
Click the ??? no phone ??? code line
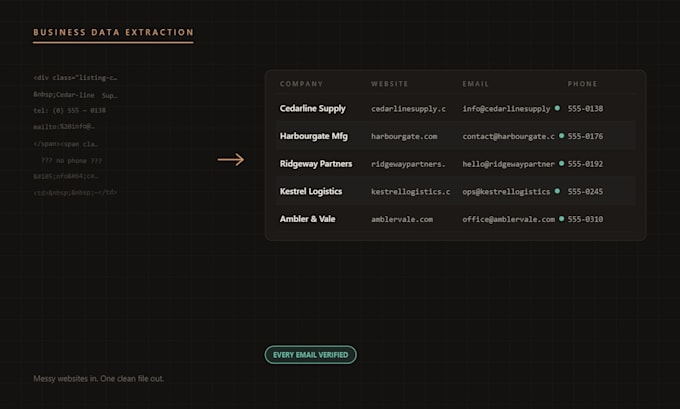tap(72, 160)
